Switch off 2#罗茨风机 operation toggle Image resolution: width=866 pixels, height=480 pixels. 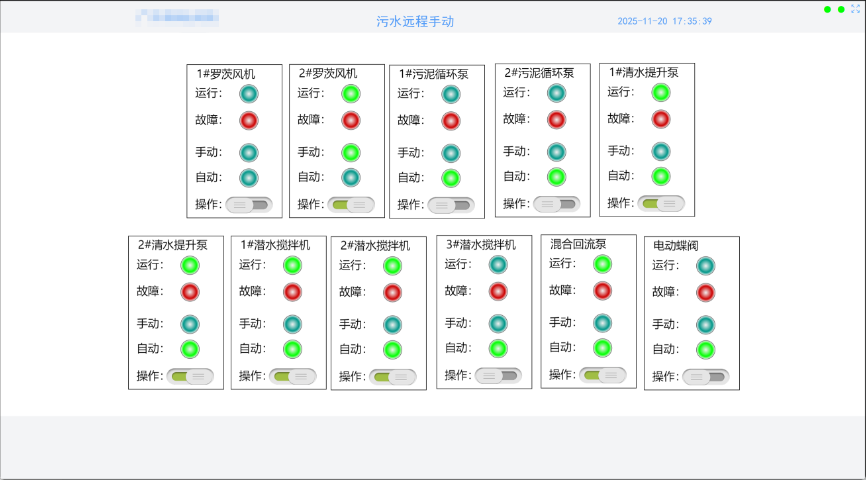coord(351,205)
